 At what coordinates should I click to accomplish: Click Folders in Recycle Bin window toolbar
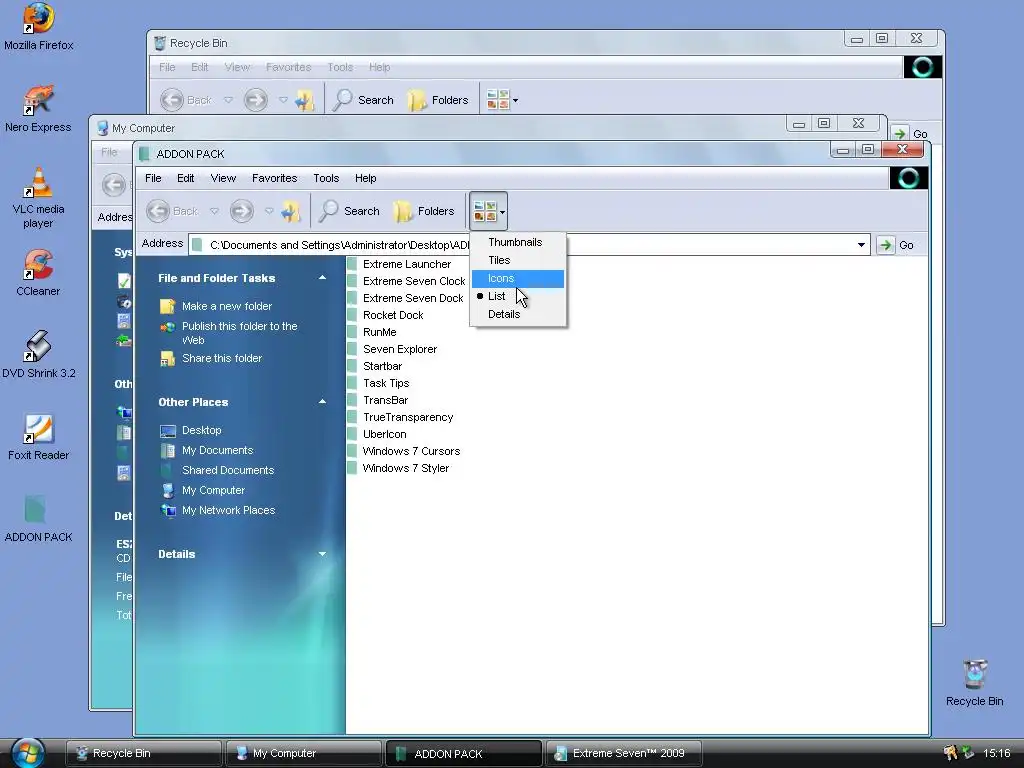click(438, 100)
